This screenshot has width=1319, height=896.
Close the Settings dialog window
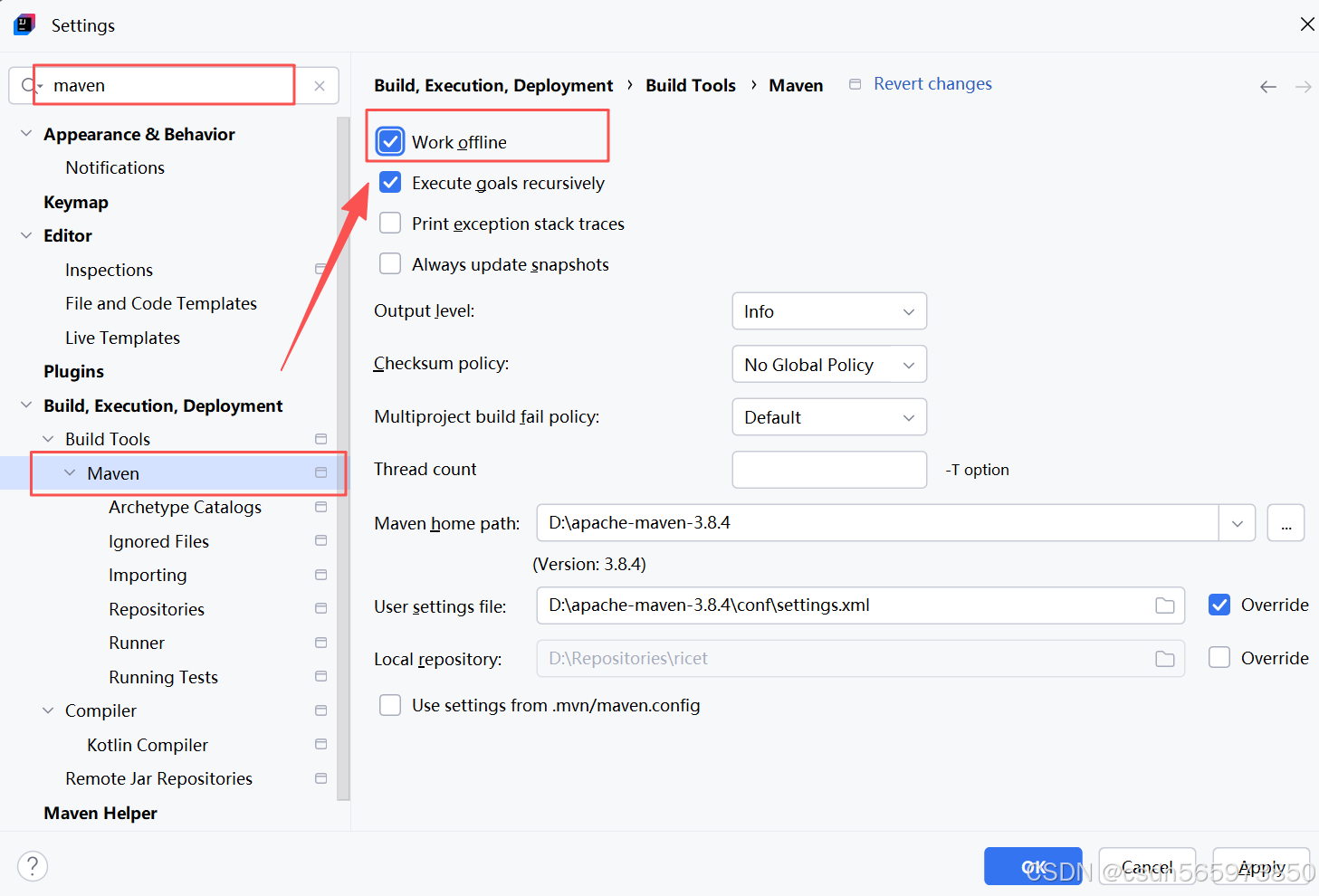tap(1306, 24)
